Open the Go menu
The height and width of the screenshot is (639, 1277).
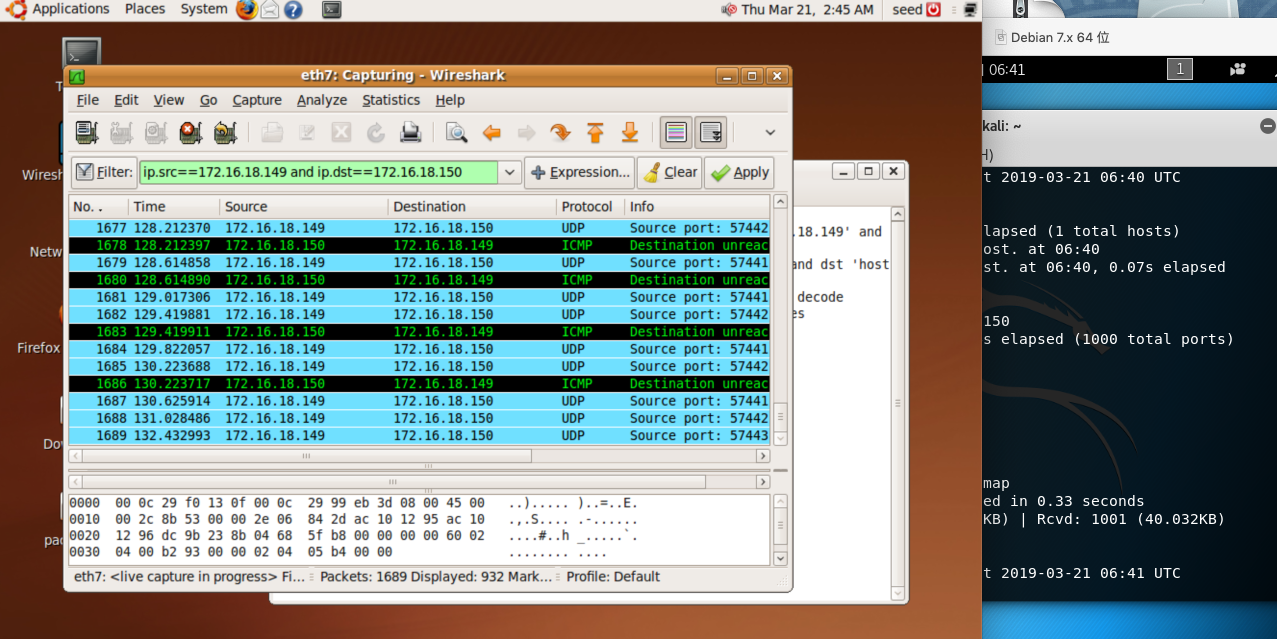click(x=208, y=100)
